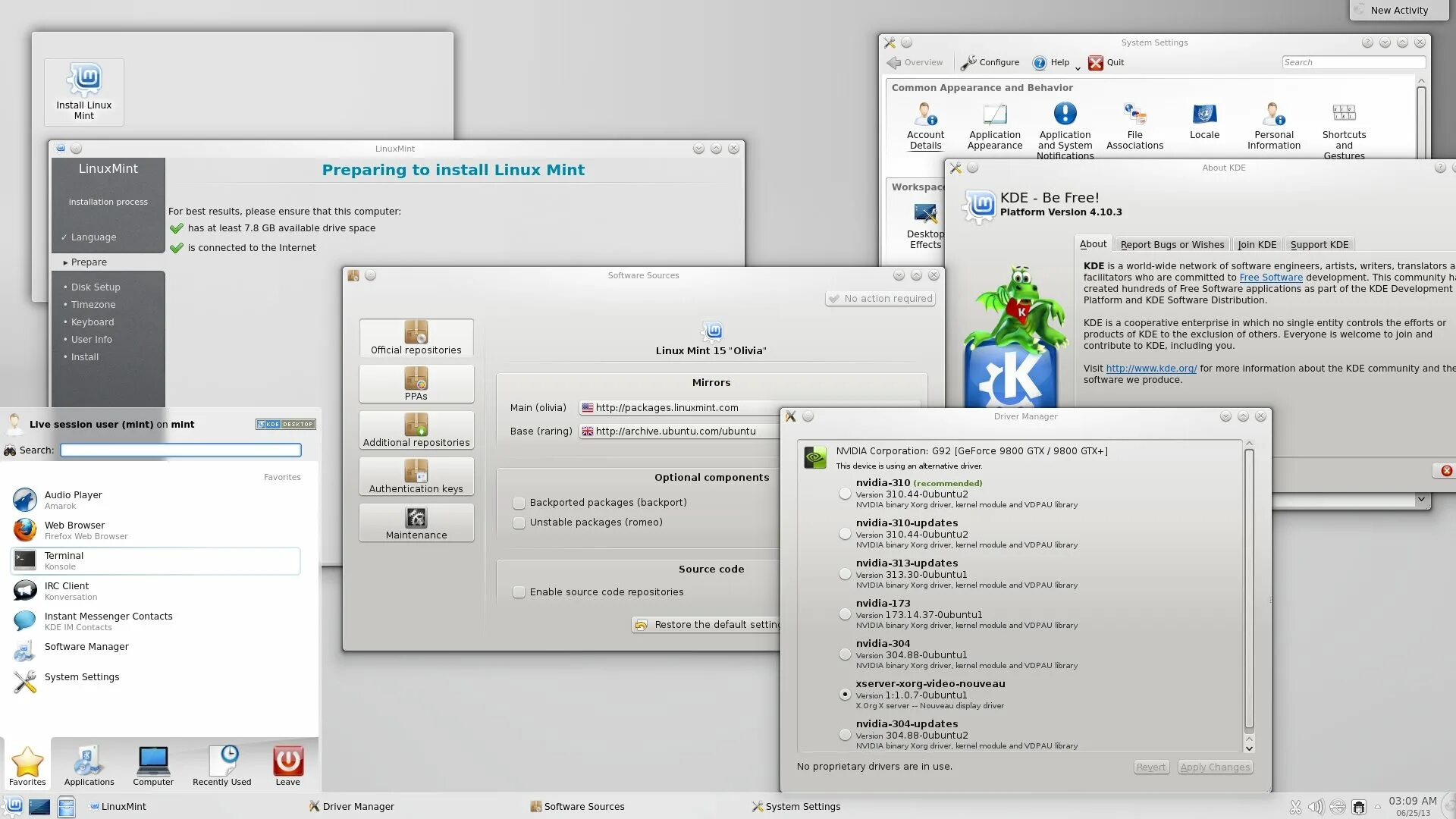This screenshot has width=1456, height=819.
Task: Click the launcher Search field
Action: (180, 450)
